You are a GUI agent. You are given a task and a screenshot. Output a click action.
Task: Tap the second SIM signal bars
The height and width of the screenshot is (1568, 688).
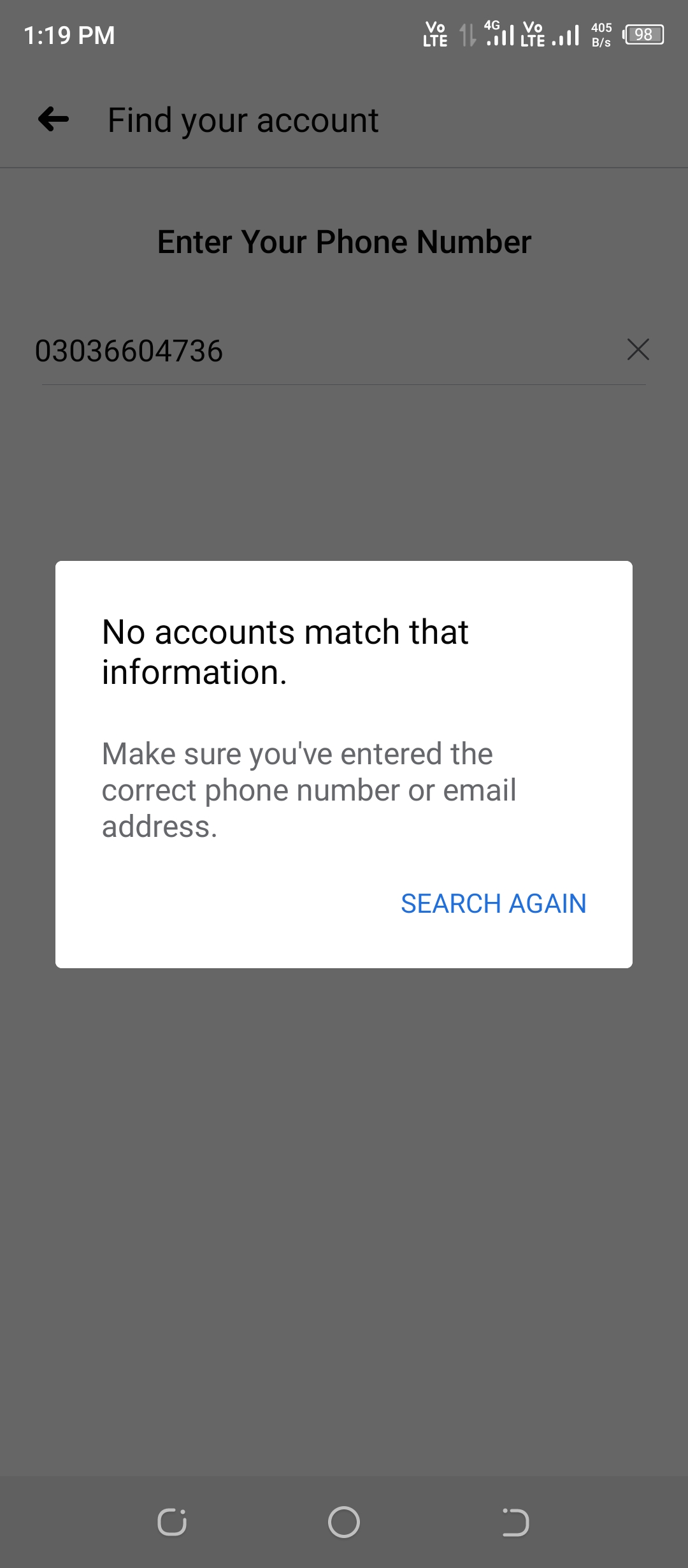566,35
